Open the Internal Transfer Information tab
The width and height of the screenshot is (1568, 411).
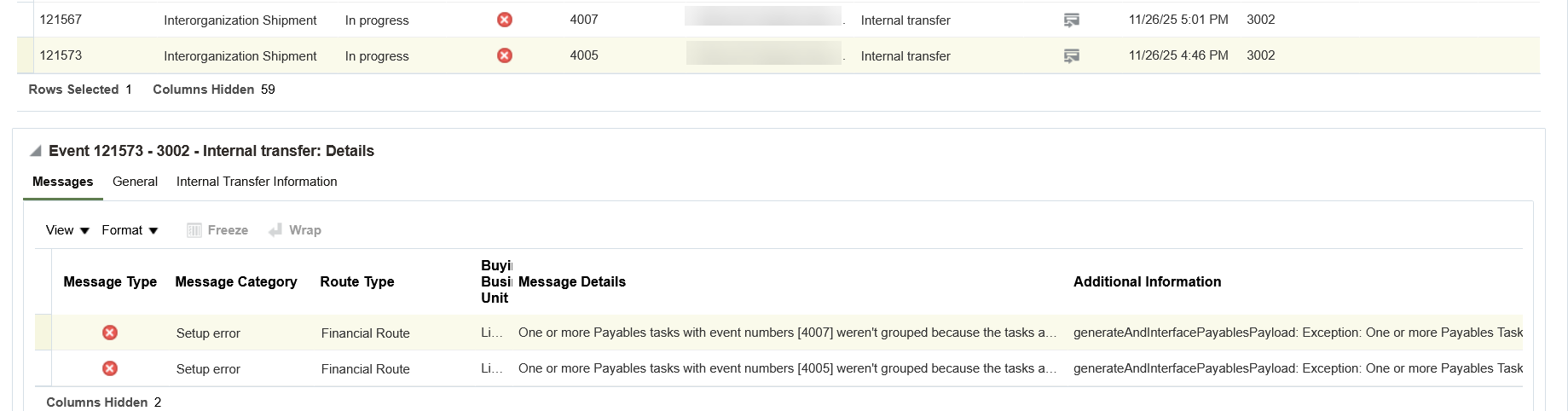pos(257,182)
